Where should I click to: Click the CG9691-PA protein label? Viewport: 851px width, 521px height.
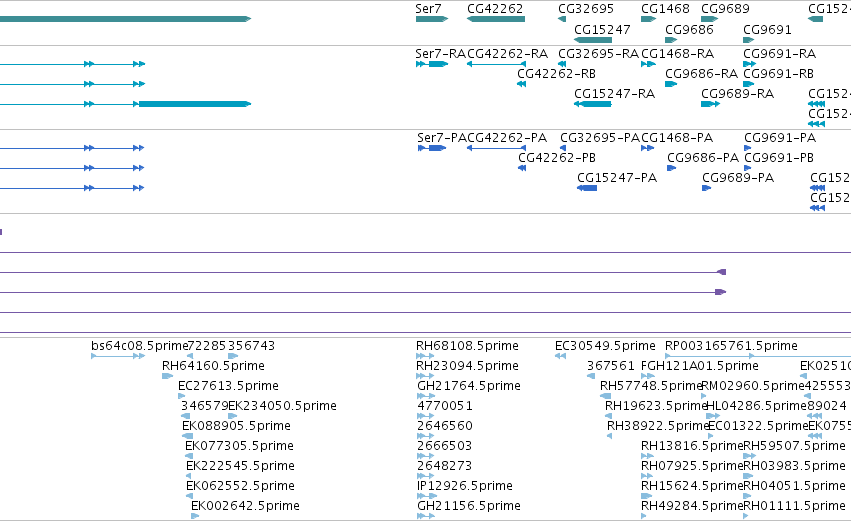780,138
